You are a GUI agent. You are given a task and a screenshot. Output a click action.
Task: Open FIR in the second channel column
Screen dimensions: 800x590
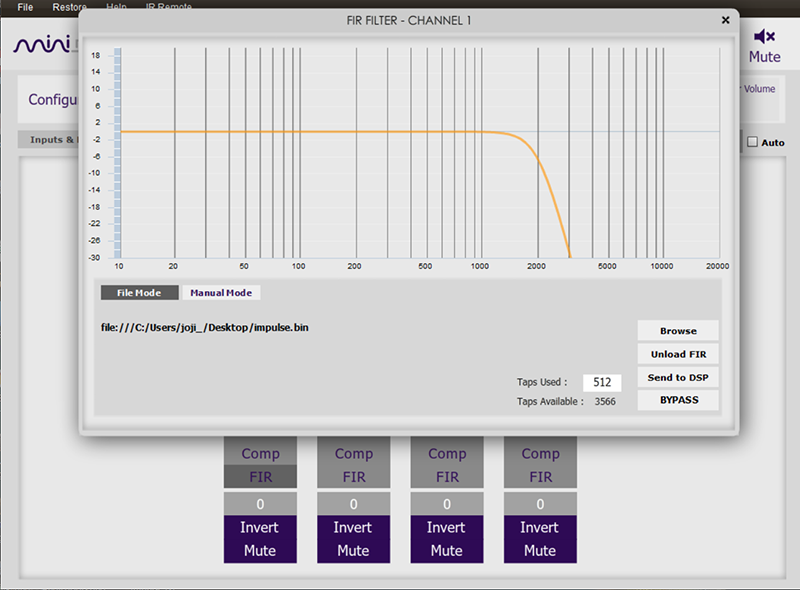click(354, 477)
